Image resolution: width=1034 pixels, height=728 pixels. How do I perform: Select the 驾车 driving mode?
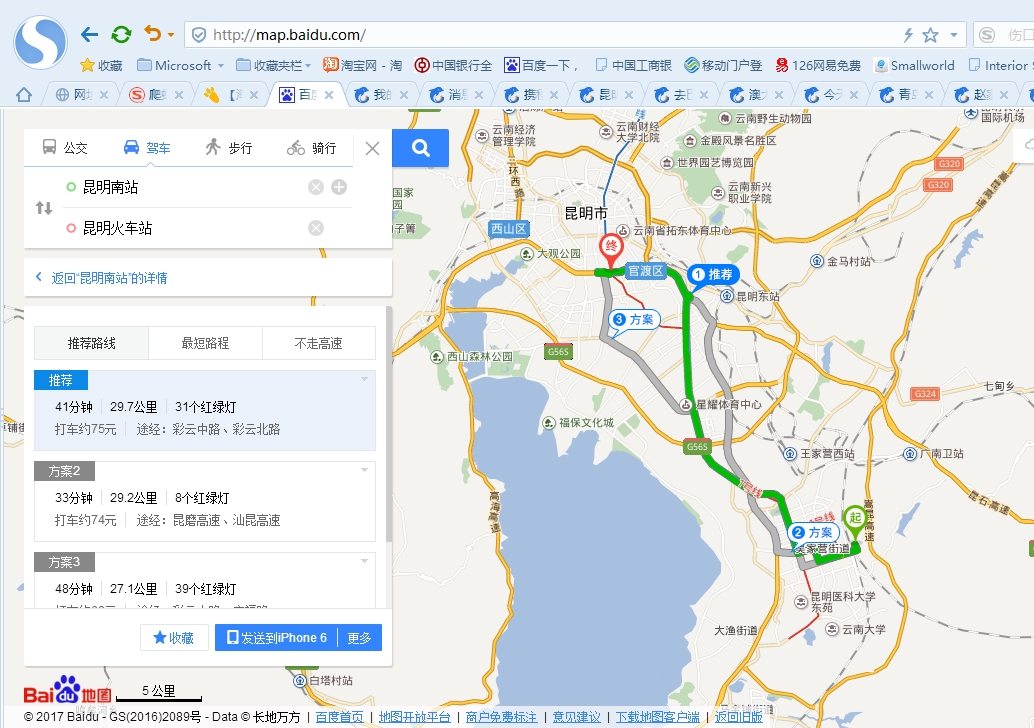[x=146, y=148]
